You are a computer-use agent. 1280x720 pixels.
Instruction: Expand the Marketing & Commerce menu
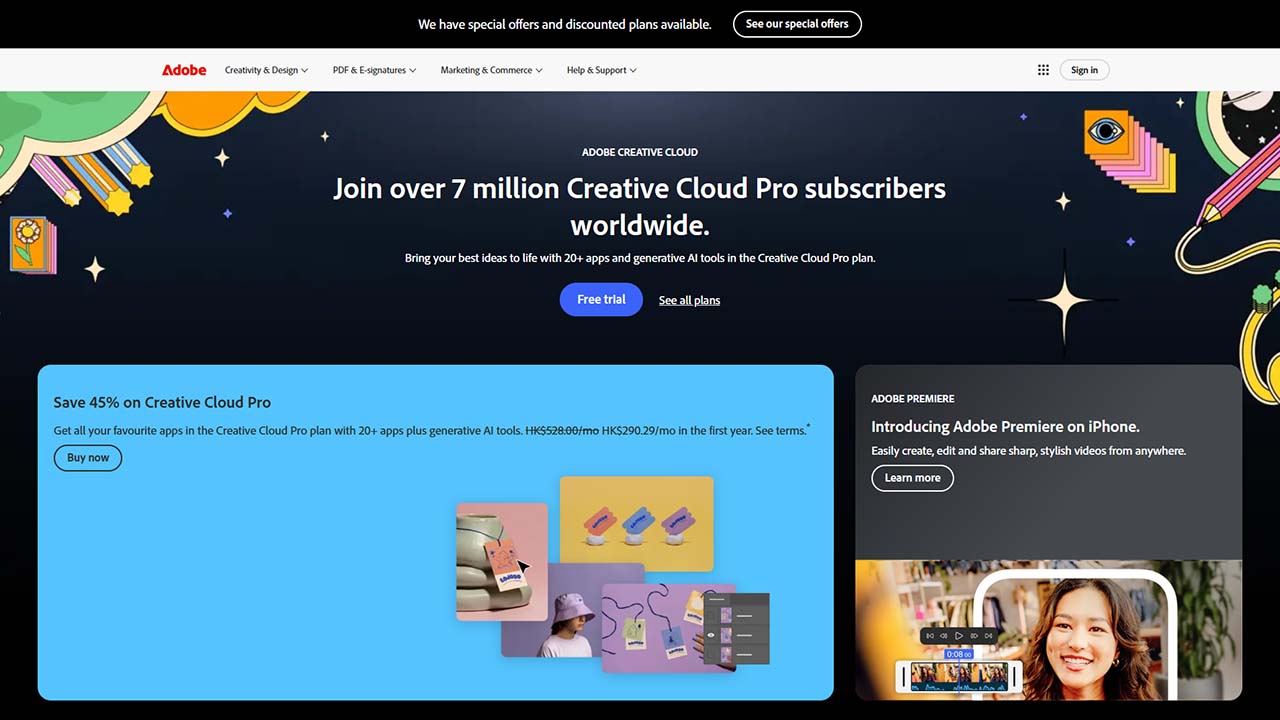tap(491, 70)
